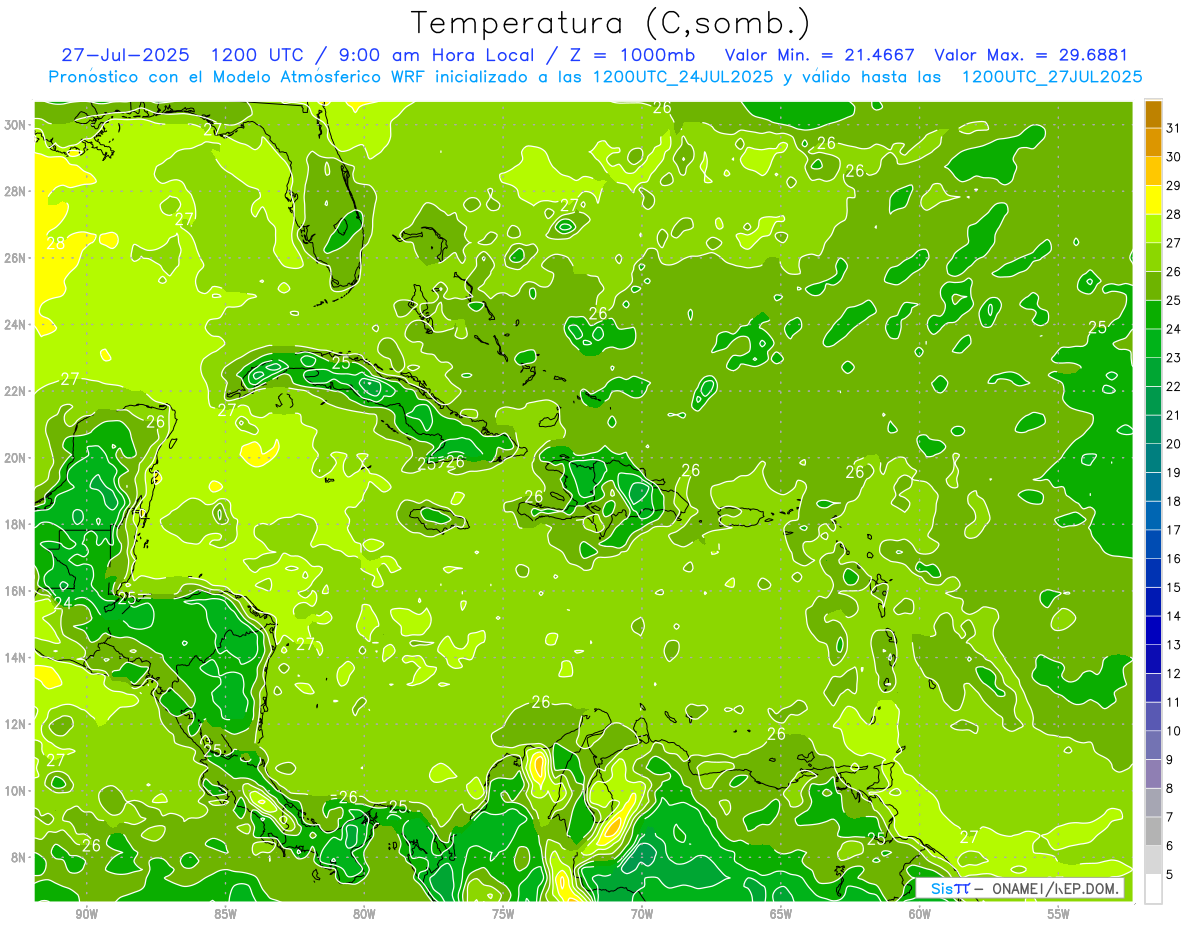Click the topmost brown band above legend value 31
This screenshot has width=1200, height=927.
(1153, 114)
